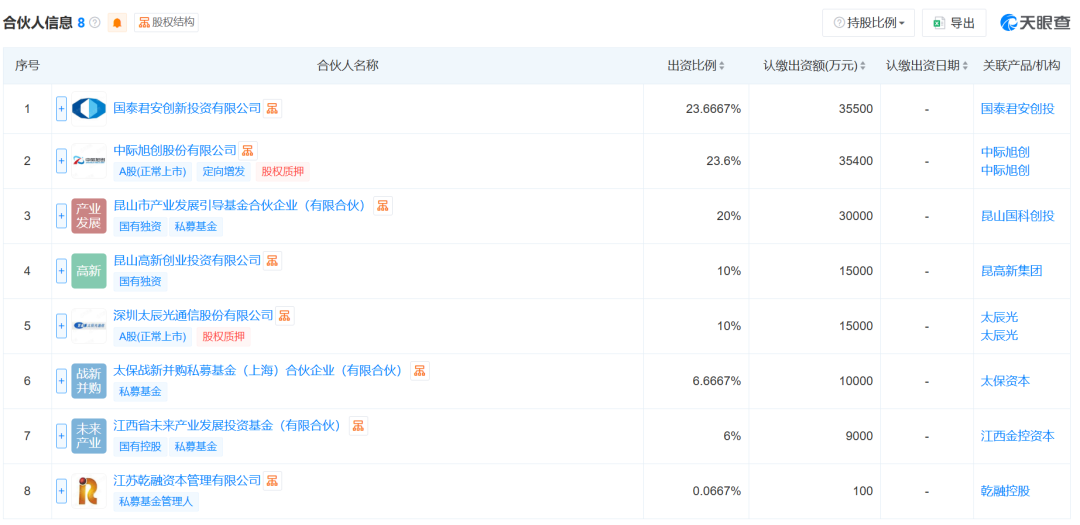Expand the 昆山市产业发展引导基金 row
The width and height of the screenshot is (1080, 525).
(61, 216)
